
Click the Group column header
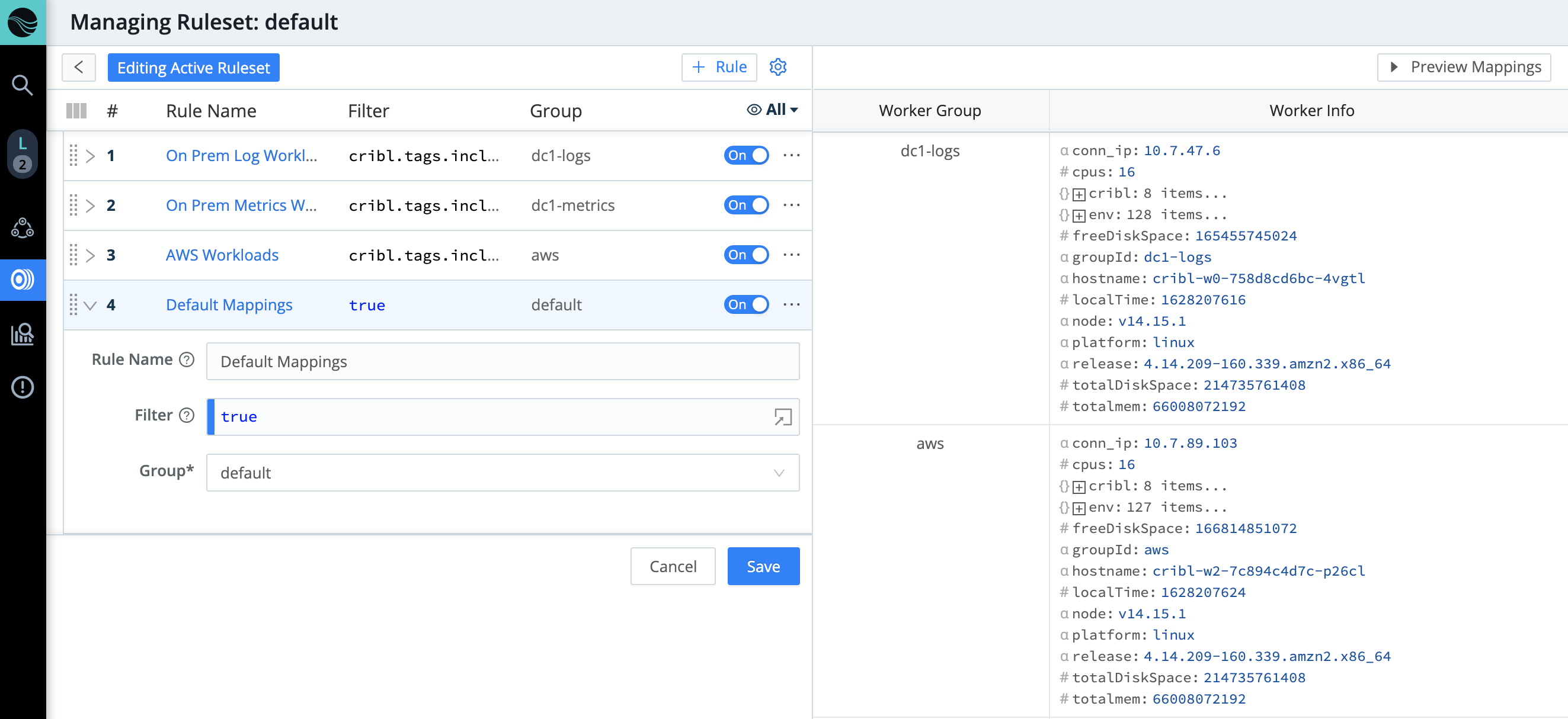pyautogui.click(x=556, y=111)
